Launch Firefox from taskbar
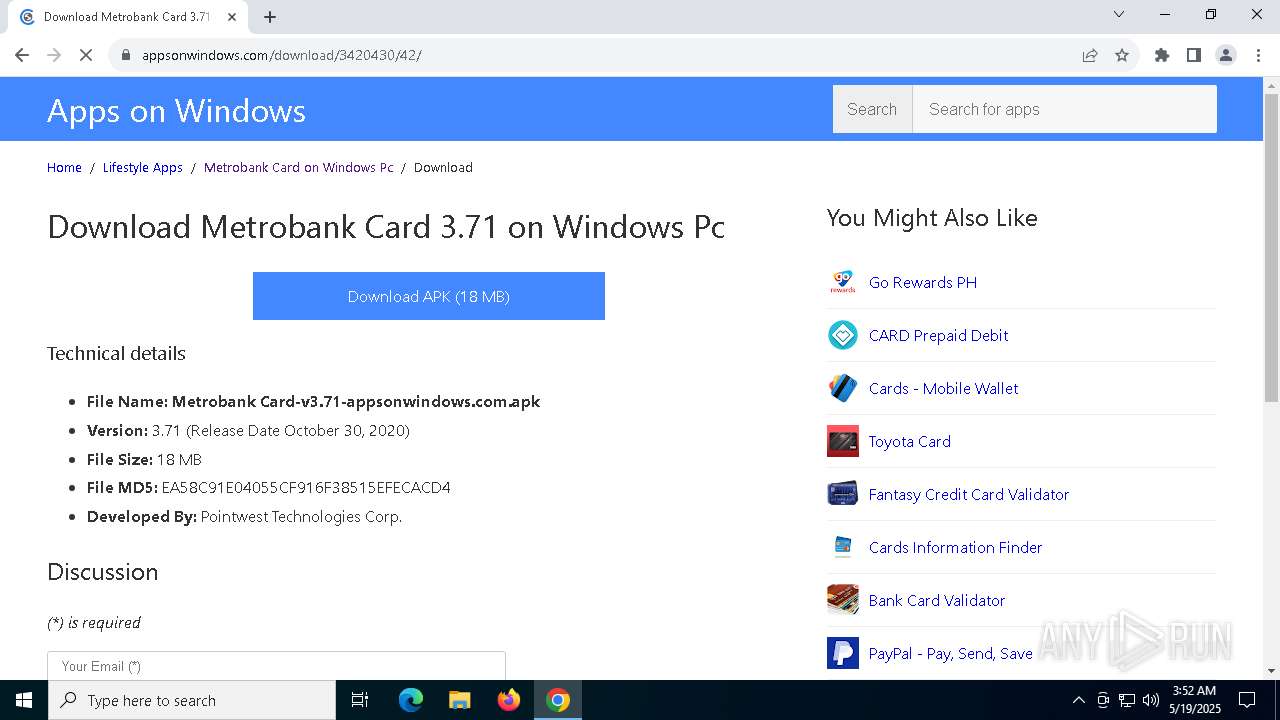This screenshot has height=720, width=1280. [508, 700]
